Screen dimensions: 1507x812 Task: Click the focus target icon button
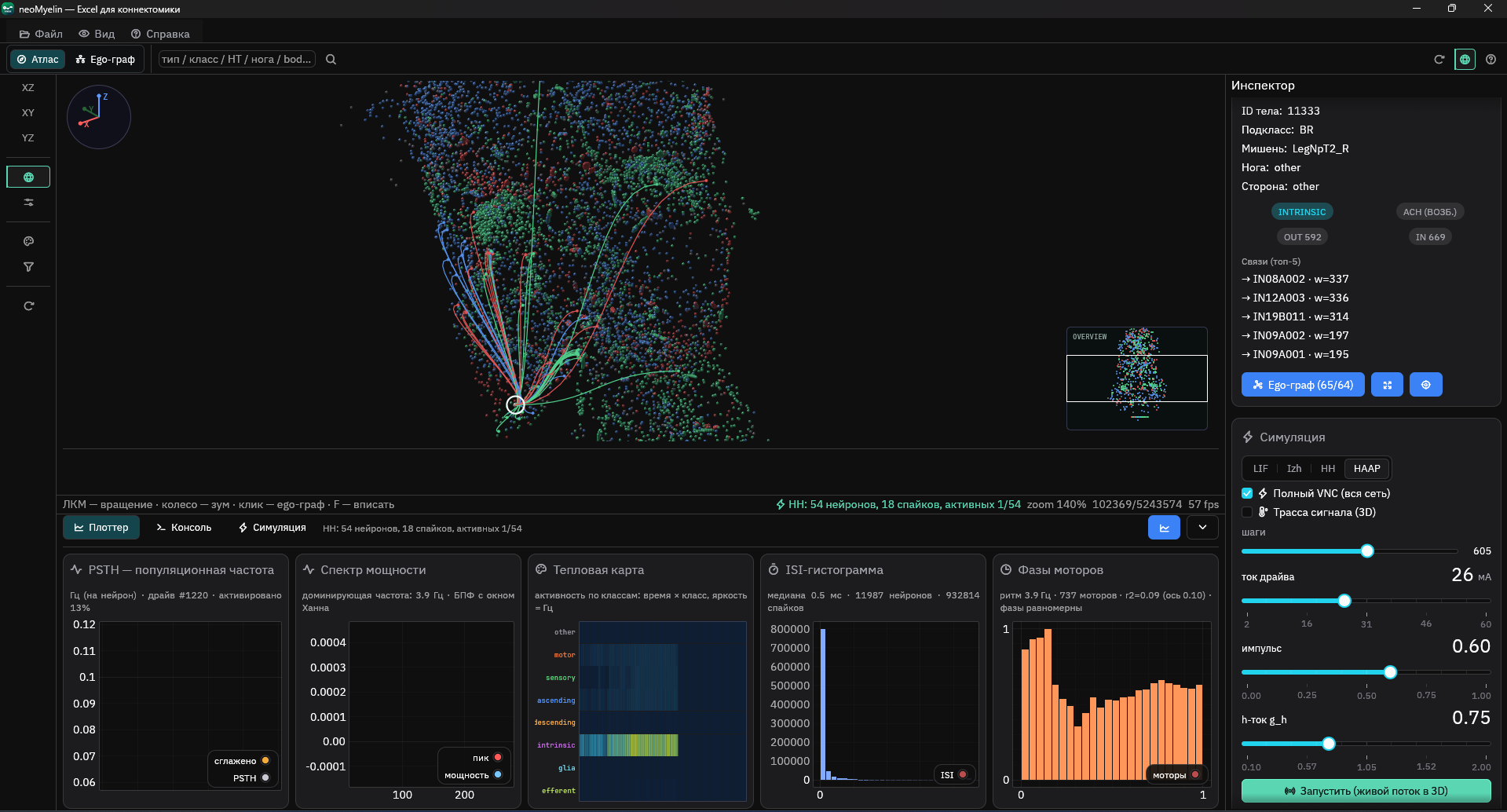pyautogui.click(x=1425, y=385)
